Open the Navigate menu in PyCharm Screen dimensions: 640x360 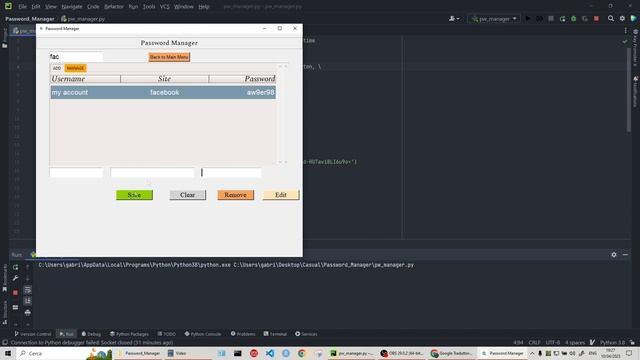(72, 7)
